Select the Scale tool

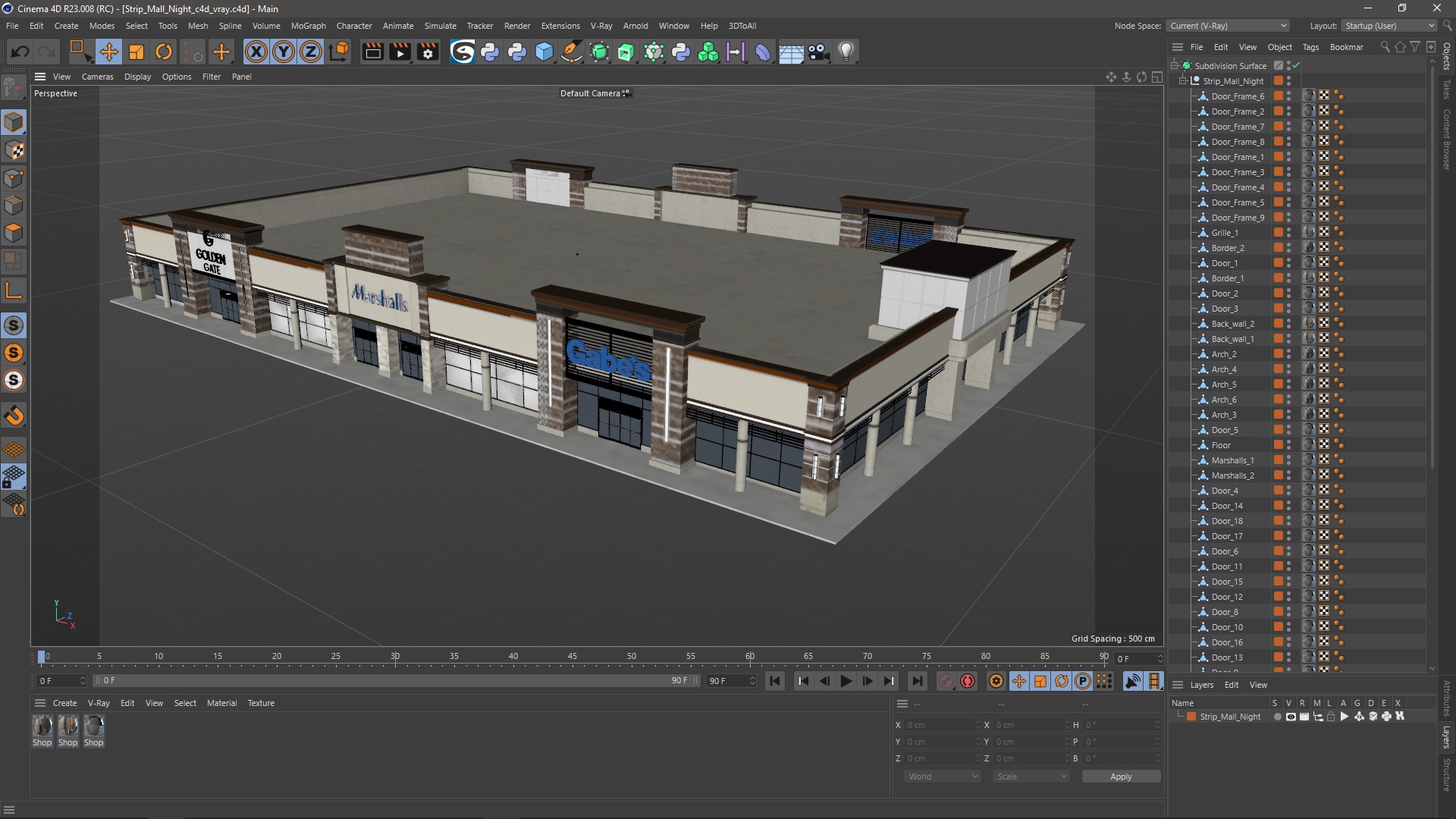pyautogui.click(x=136, y=52)
